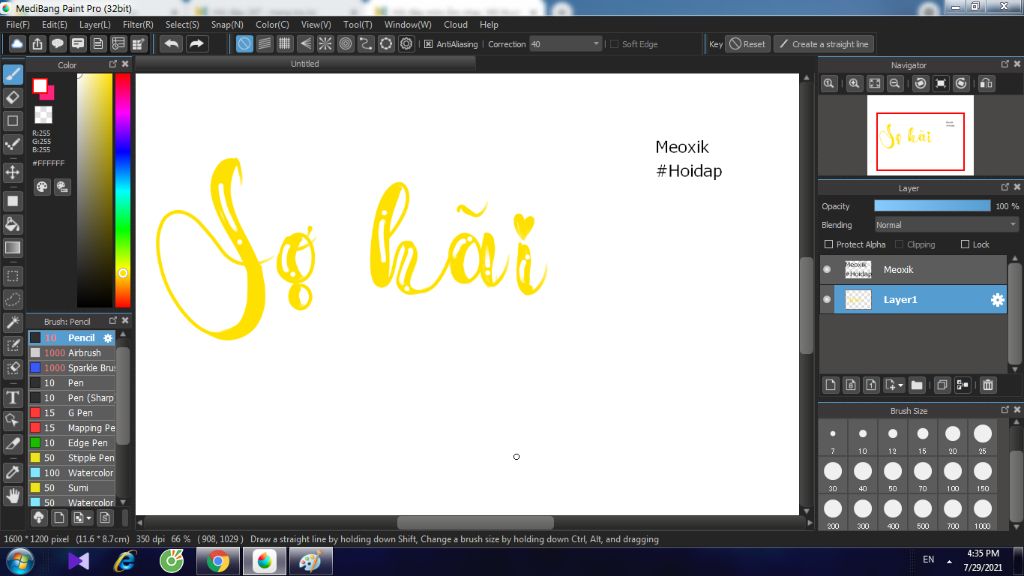Choose the G Pen brush
Screen dimensions: 1024x576
pos(72,413)
